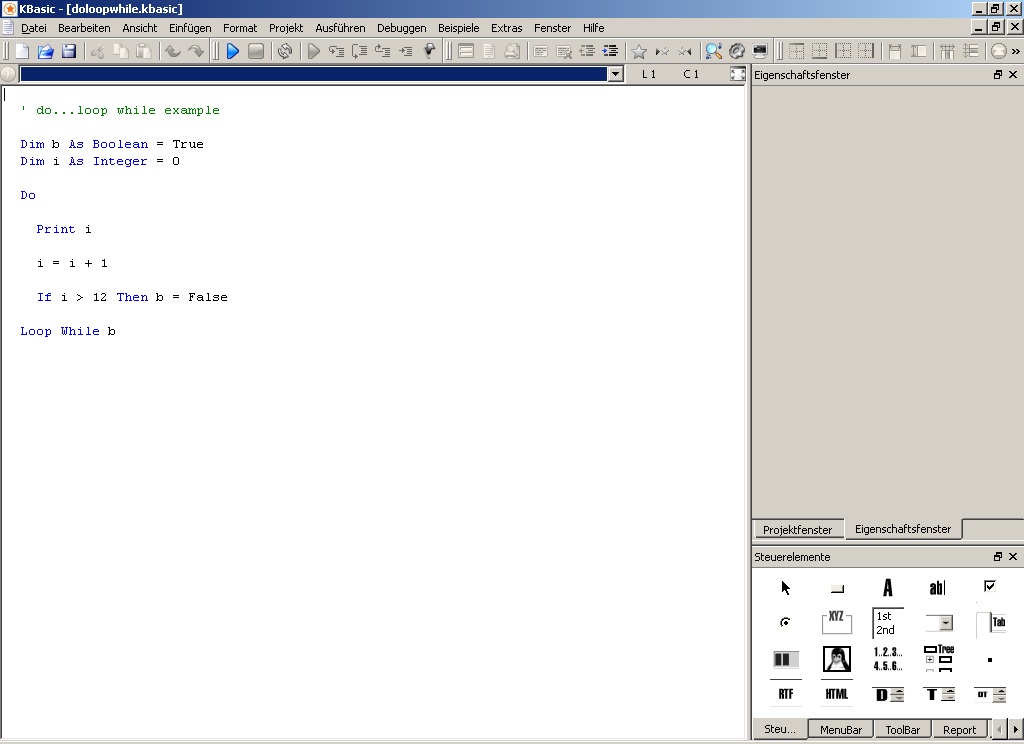Click the blue Run program button
The width and height of the screenshot is (1024, 744).
point(233,51)
